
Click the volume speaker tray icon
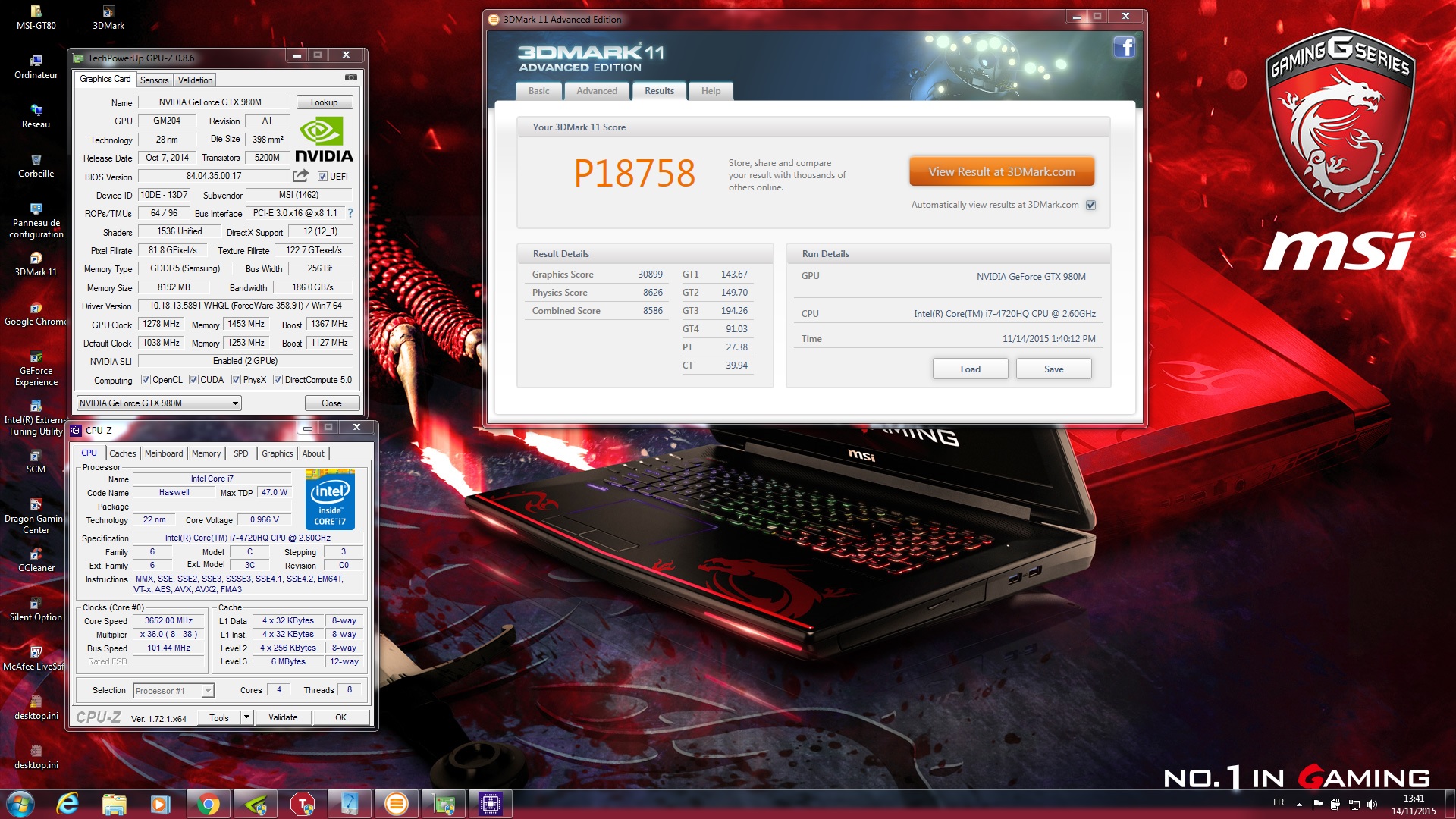[1371, 805]
